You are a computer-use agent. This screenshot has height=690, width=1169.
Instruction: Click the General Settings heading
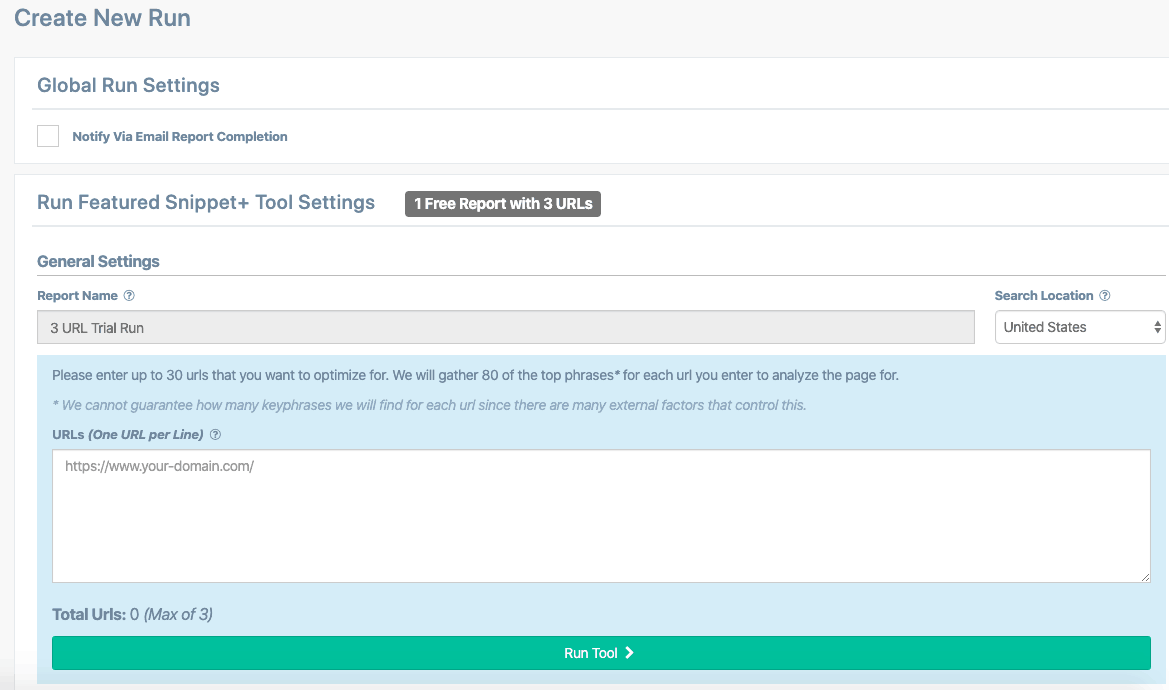[x=98, y=262]
